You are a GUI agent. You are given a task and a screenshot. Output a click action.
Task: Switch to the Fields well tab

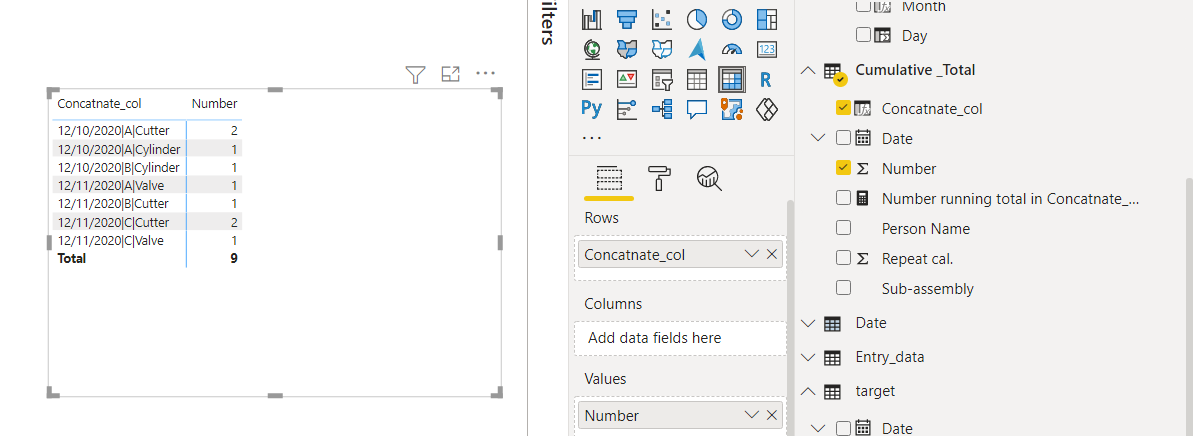609,179
